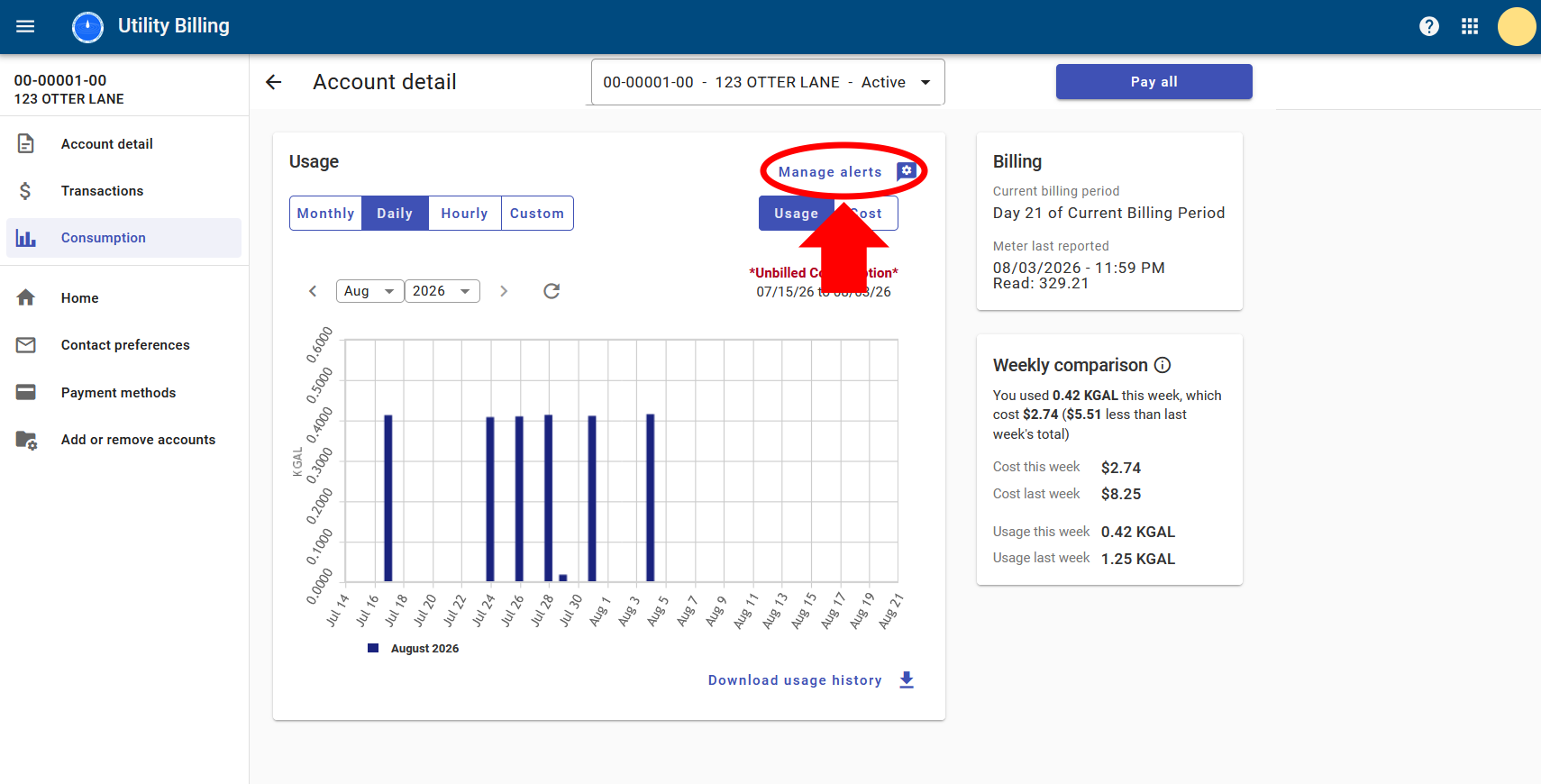Click the 08/03/2026 - 11:59 PM timestamp

1079,268
